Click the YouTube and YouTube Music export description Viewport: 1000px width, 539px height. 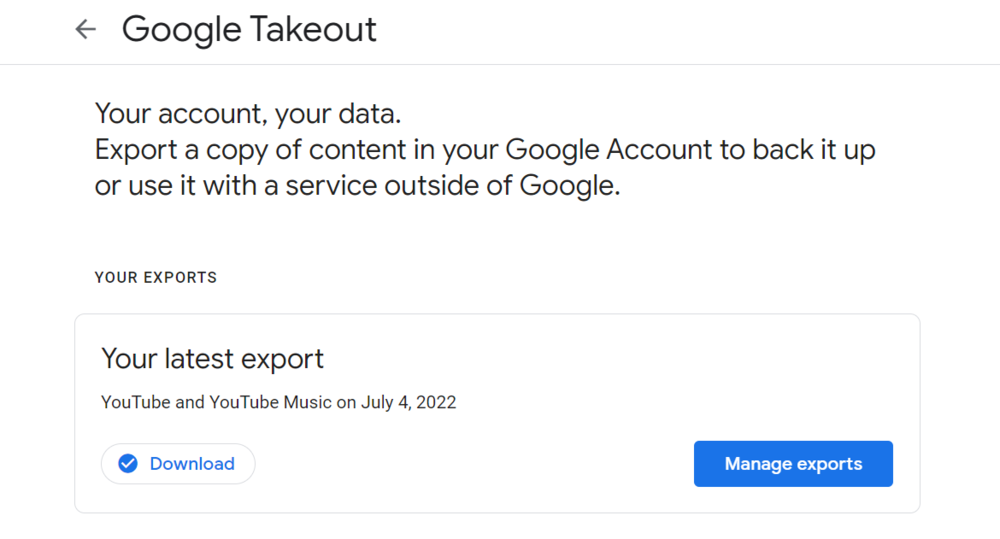278,403
